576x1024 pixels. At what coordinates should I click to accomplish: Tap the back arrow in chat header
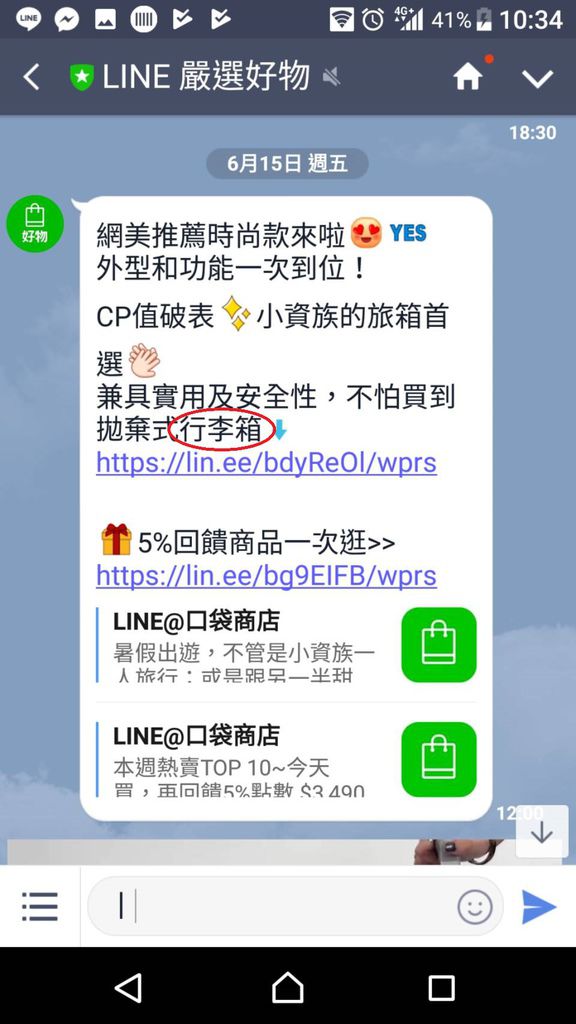point(31,77)
